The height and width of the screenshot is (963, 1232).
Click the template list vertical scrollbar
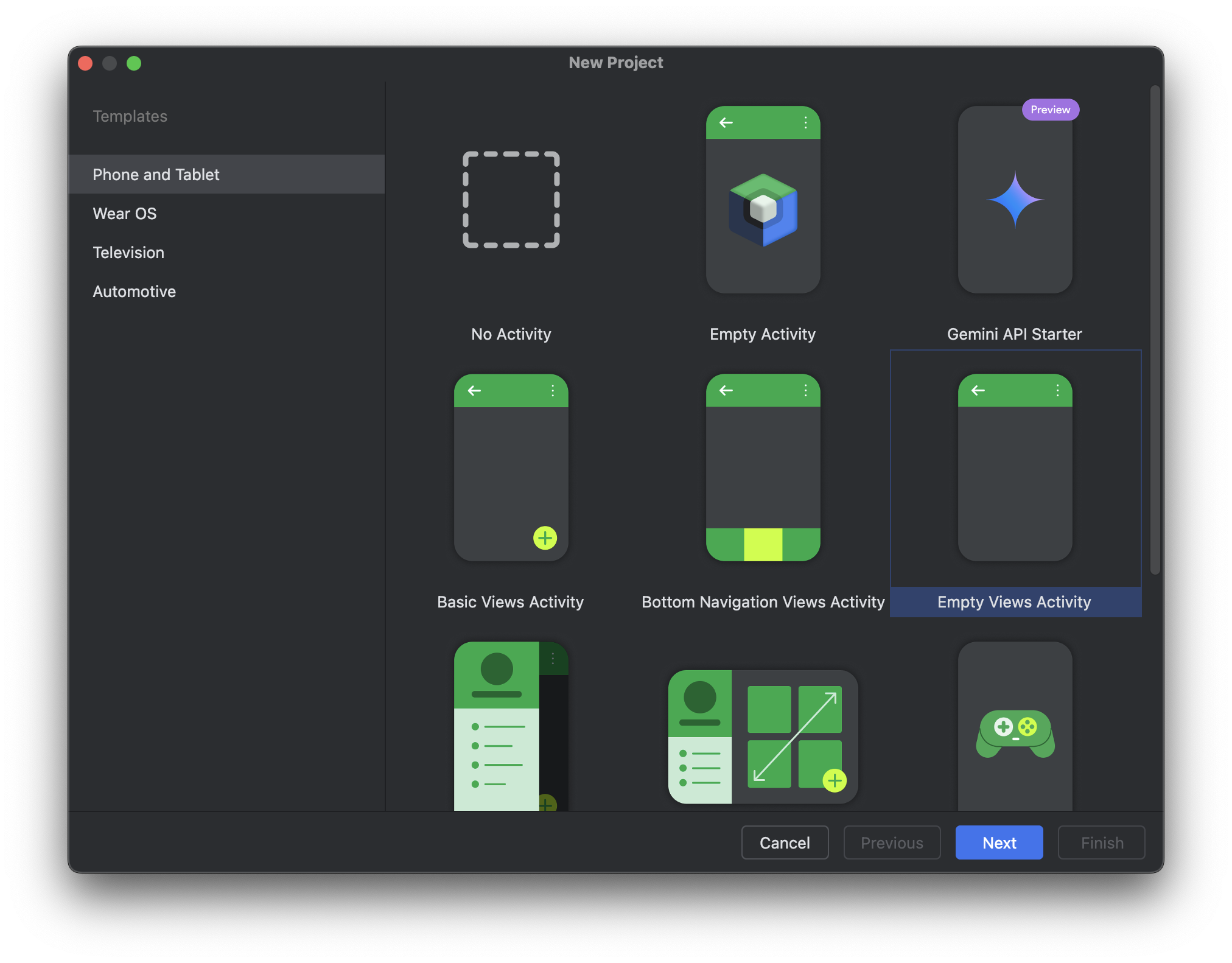pos(1155,330)
